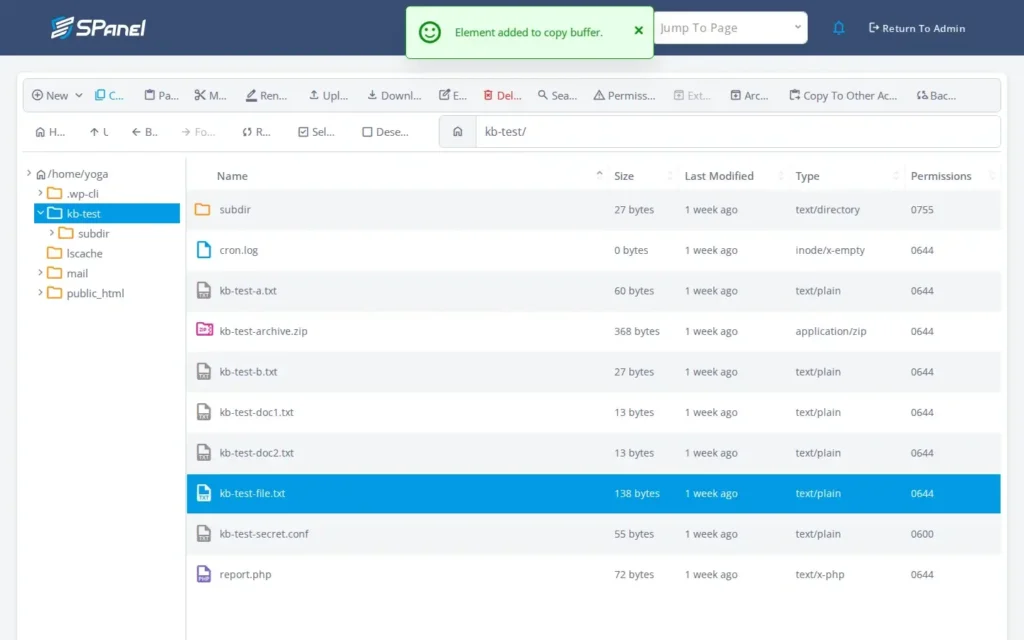Screen dimensions: 1024x640
Task: Select subdir folder row in list
Action: click(x=593, y=210)
